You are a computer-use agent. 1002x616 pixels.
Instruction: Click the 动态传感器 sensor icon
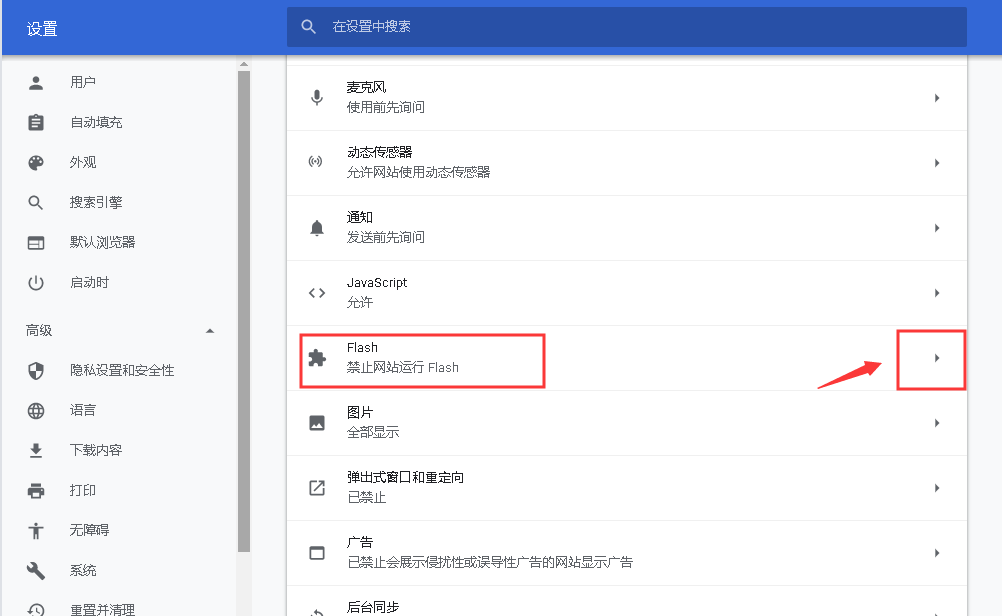[x=316, y=162]
